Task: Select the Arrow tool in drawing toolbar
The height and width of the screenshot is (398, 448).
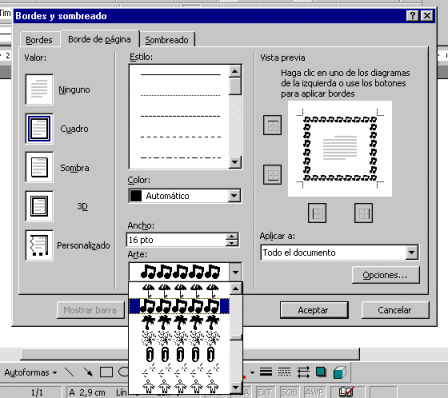Action: coord(88,372)
